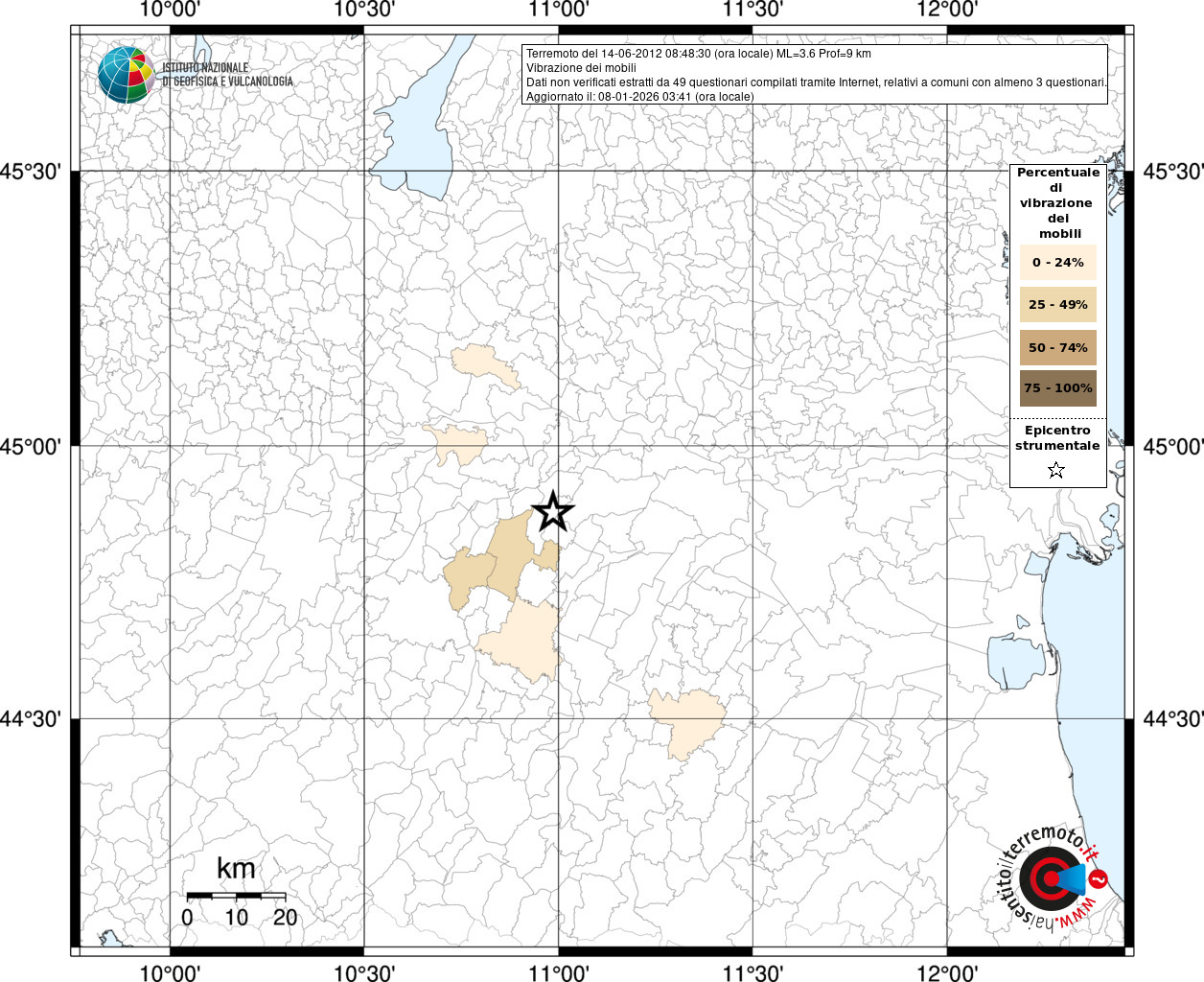Click the right axis label 44°30'

[x=1173, y=719]
